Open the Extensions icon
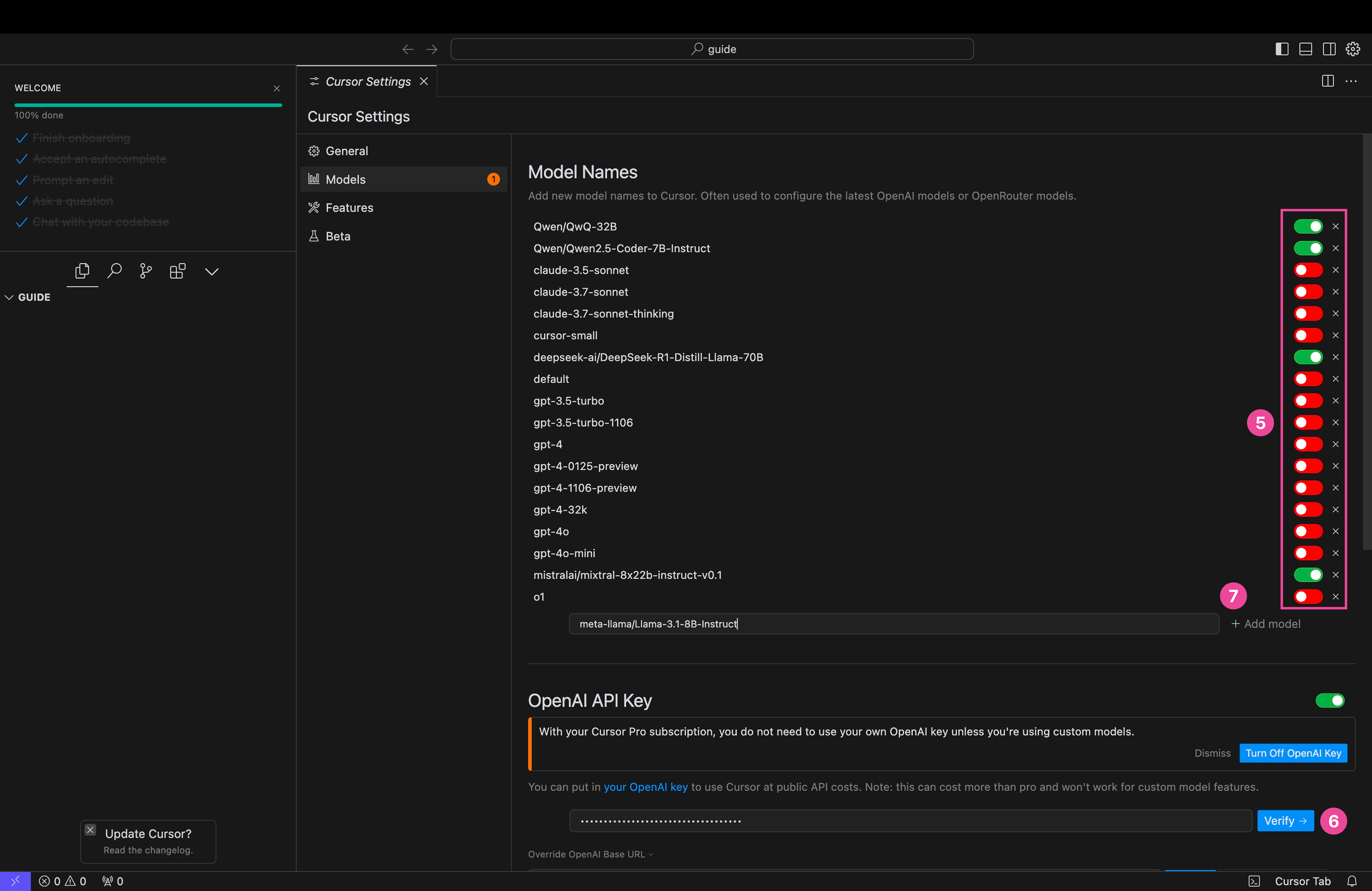Viewport: 1372px width, 891px height. (x=178, y=271)
